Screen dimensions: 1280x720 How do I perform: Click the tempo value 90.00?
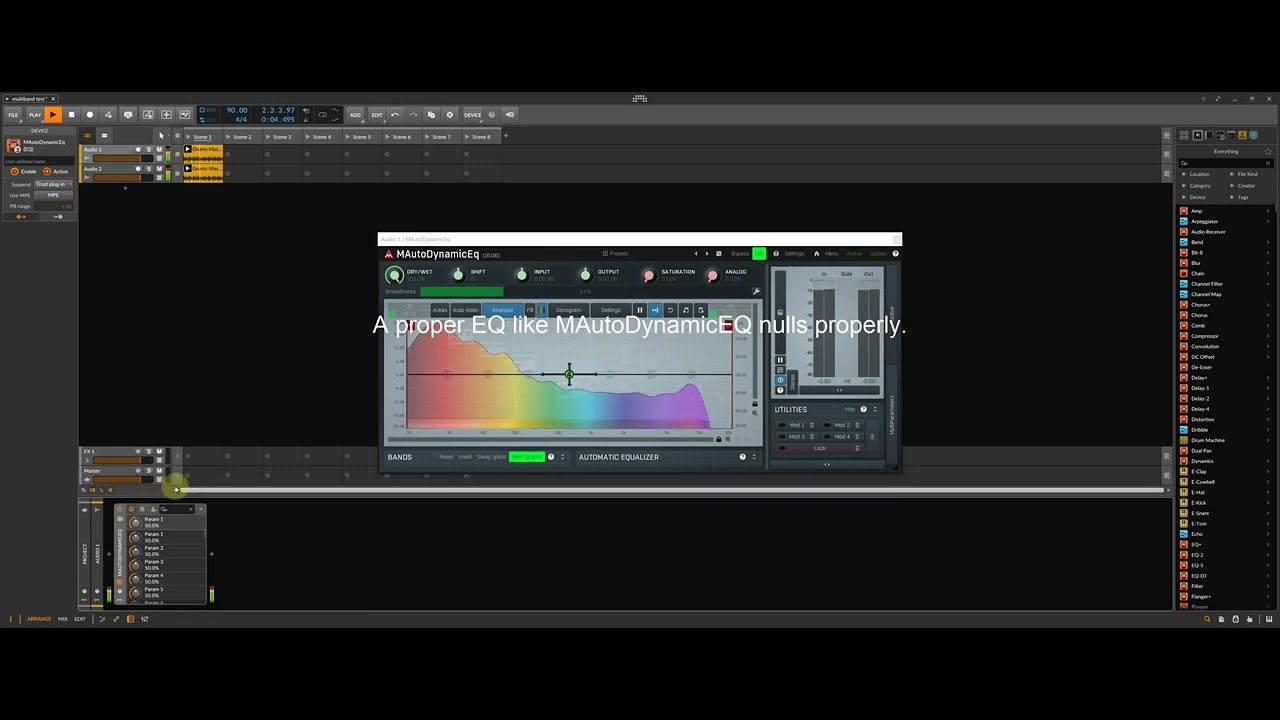(236, 110)
